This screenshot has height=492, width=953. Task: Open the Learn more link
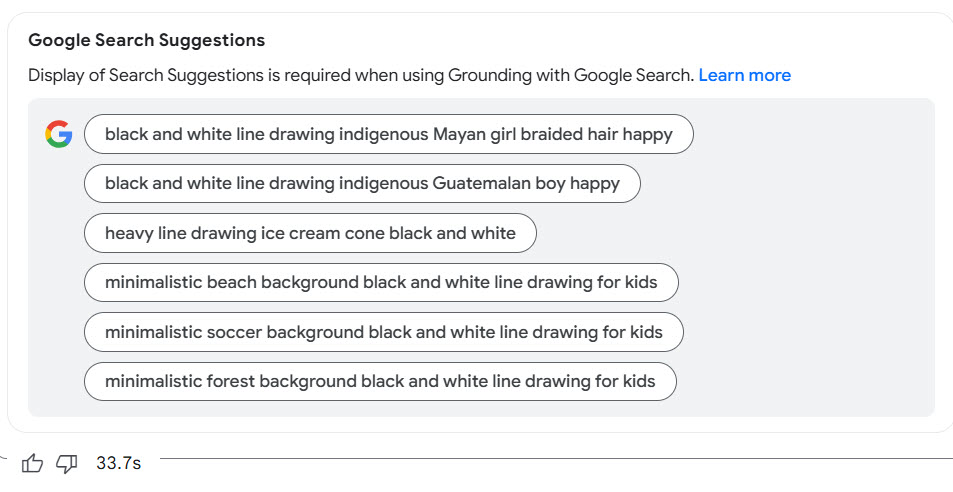744,75
